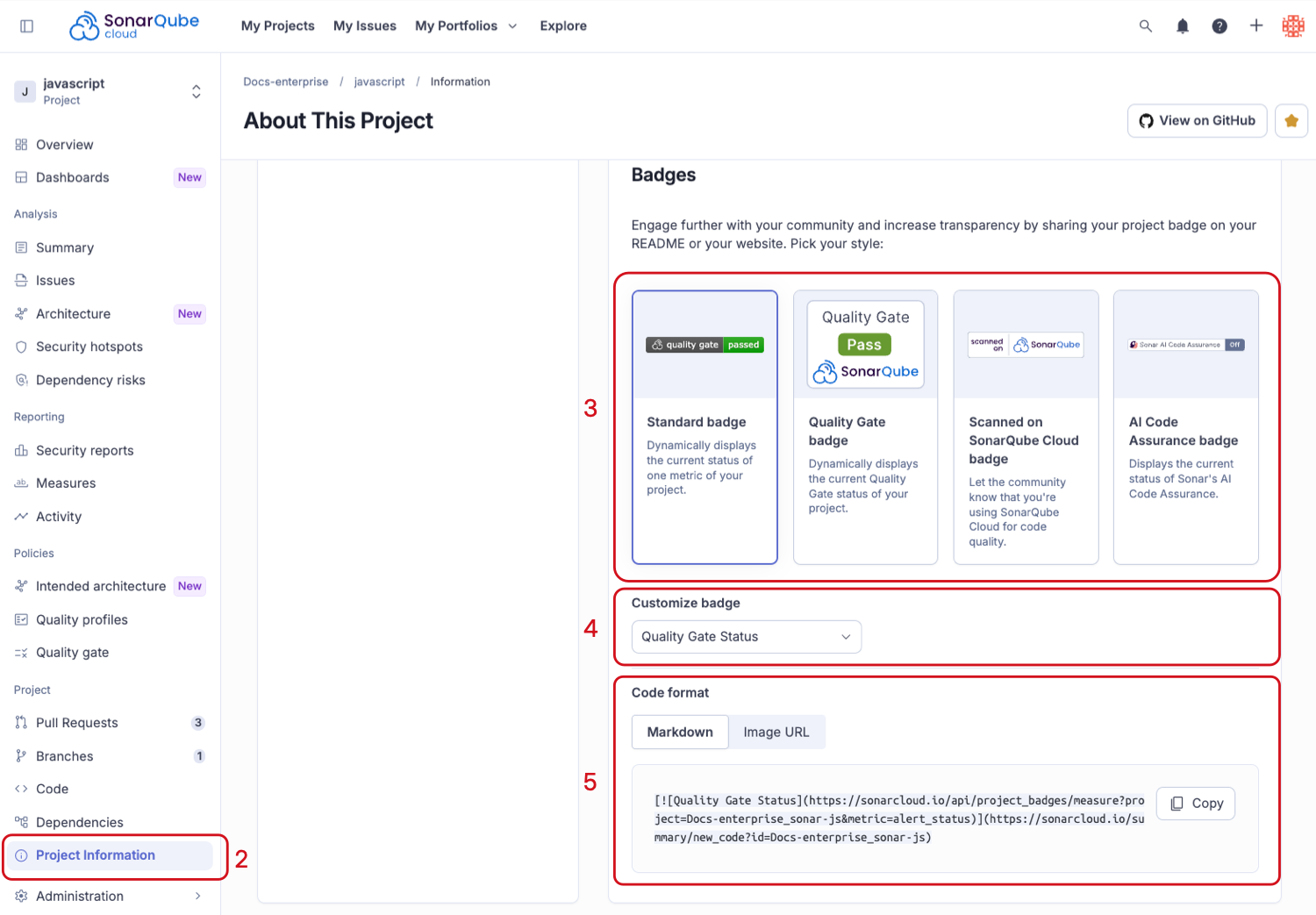Click the Dependency risks icon
This screenshot has width=1316, height=915.
click(x=21, y=380)
